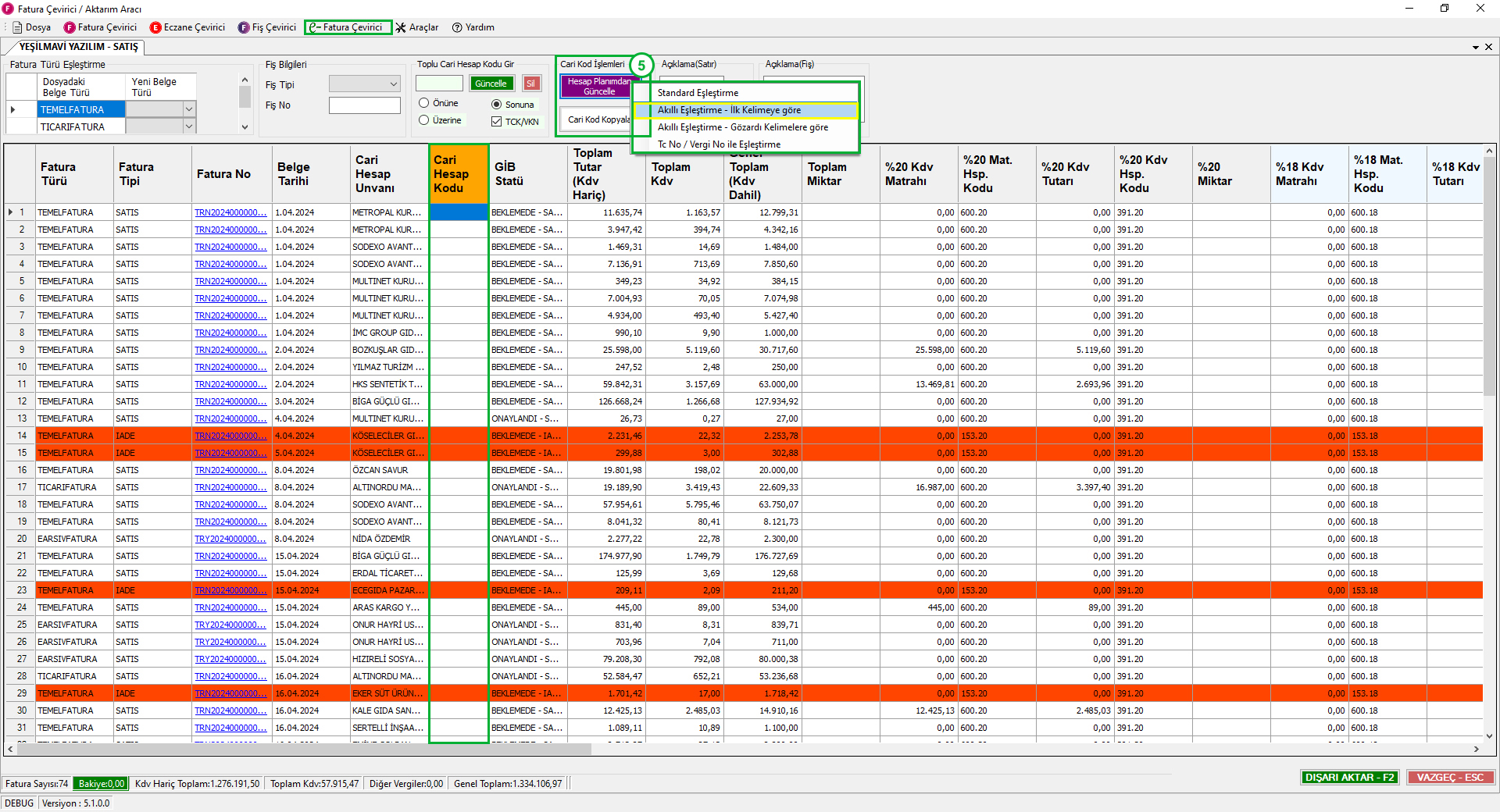Choose Tc No / Vergi No ile Eşleştirme
Viewport: 1500px width, 812px height.
click(x=719, y=144)
